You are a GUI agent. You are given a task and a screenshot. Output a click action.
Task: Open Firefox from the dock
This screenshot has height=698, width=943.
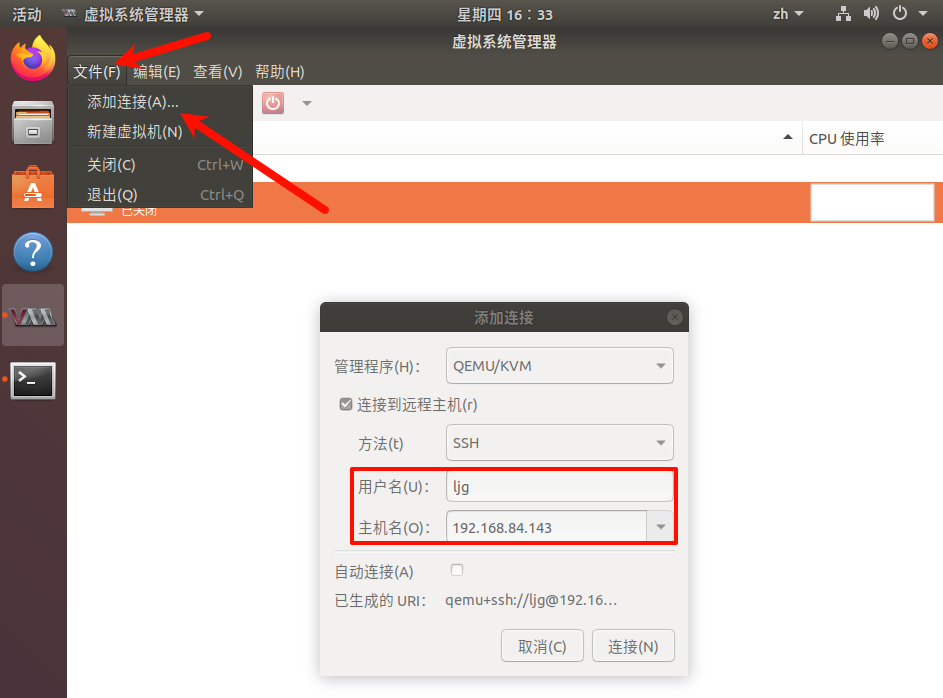pos(32,59)
